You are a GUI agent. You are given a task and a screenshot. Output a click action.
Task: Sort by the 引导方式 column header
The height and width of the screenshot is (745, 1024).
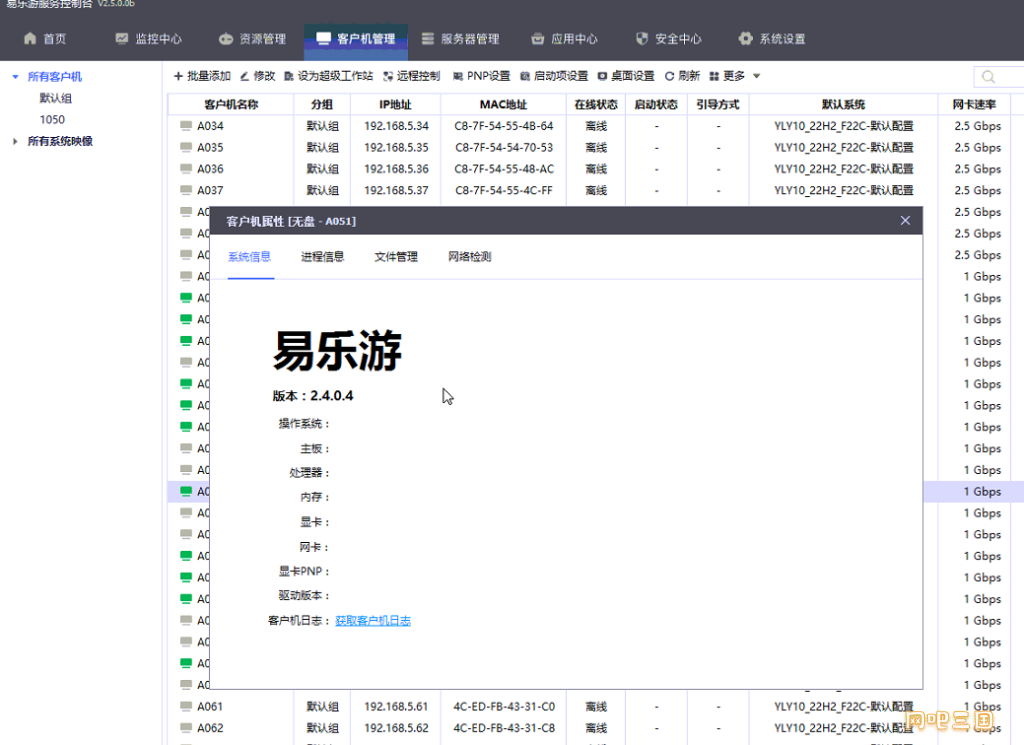pyautogui.click(x=718, y=104)
